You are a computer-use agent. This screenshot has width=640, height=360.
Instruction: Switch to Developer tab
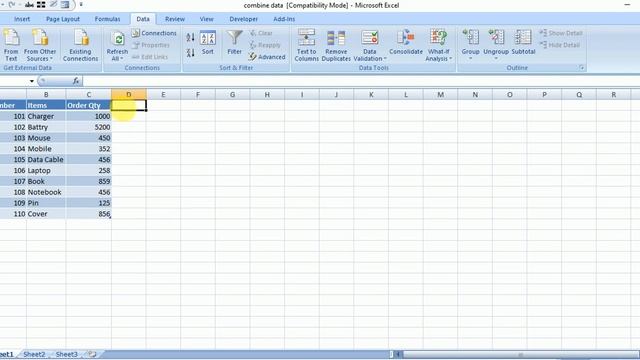tap(243, 19)
